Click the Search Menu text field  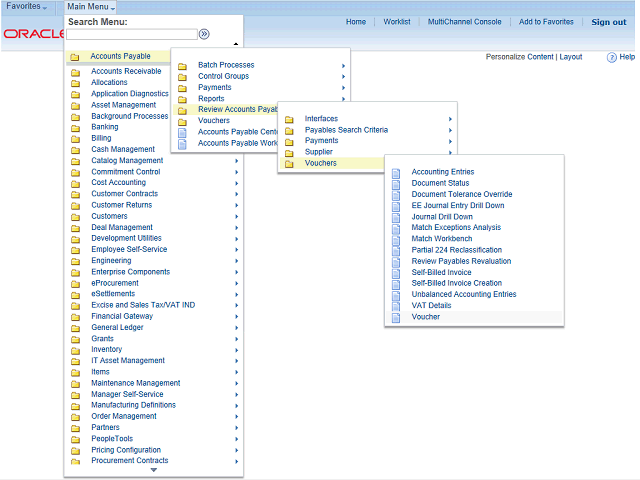[x=131, y=34]
